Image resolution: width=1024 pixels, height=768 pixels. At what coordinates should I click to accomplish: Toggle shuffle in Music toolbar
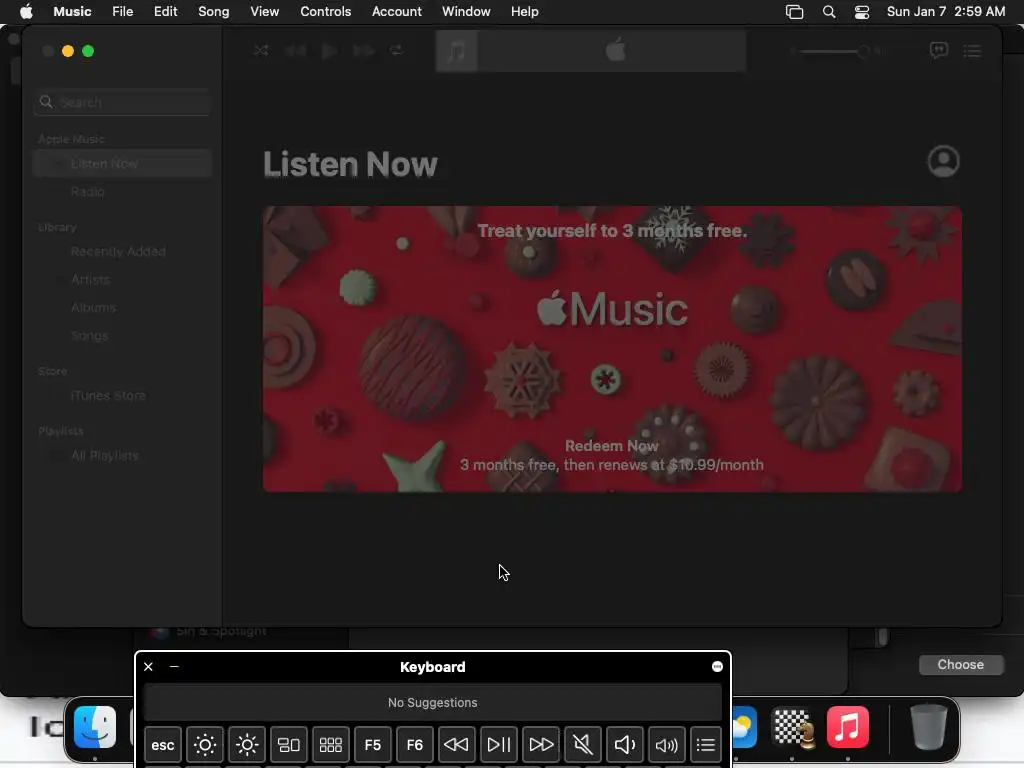pyautogui.click(x=261, y=50)
